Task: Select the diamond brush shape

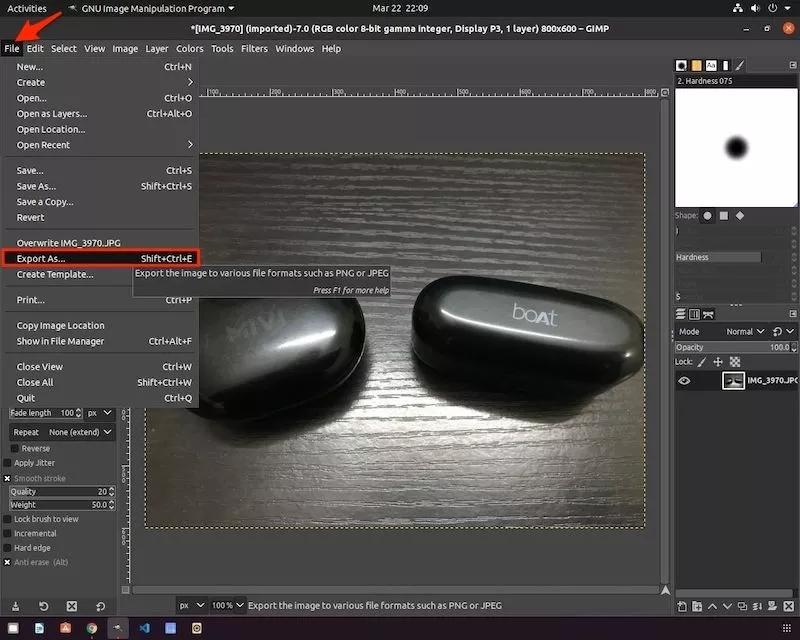Action: (740, 216)
